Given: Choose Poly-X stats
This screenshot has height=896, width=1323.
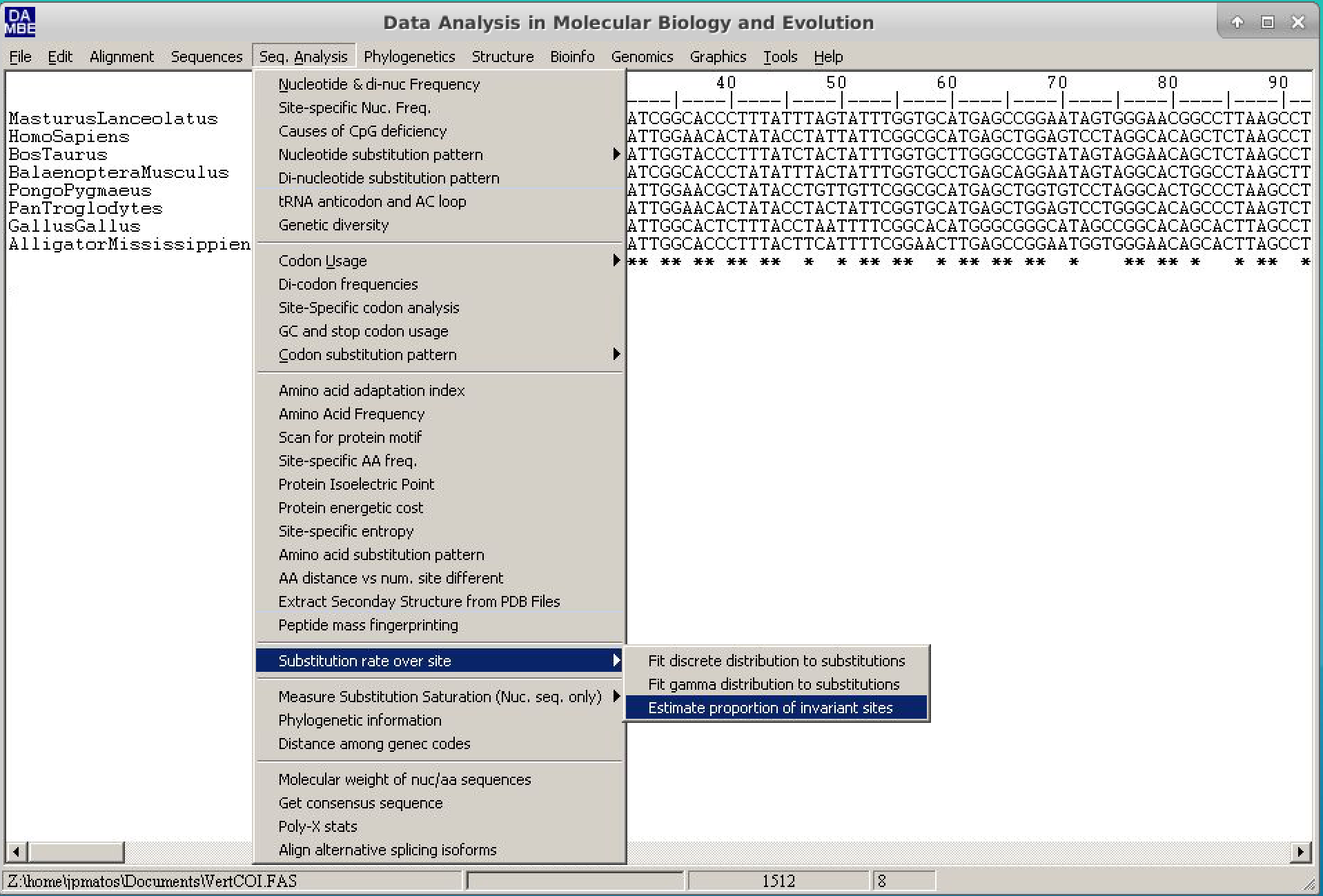Looking at the screenshot, I should click(440, 826).
